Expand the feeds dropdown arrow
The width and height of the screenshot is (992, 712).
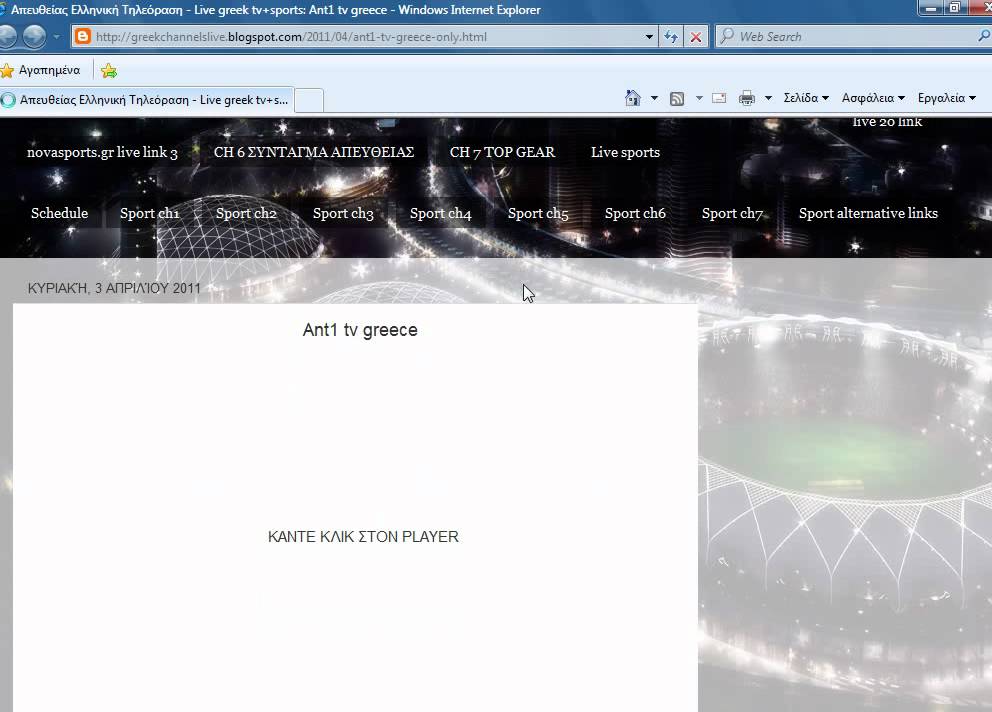point(699,98)
